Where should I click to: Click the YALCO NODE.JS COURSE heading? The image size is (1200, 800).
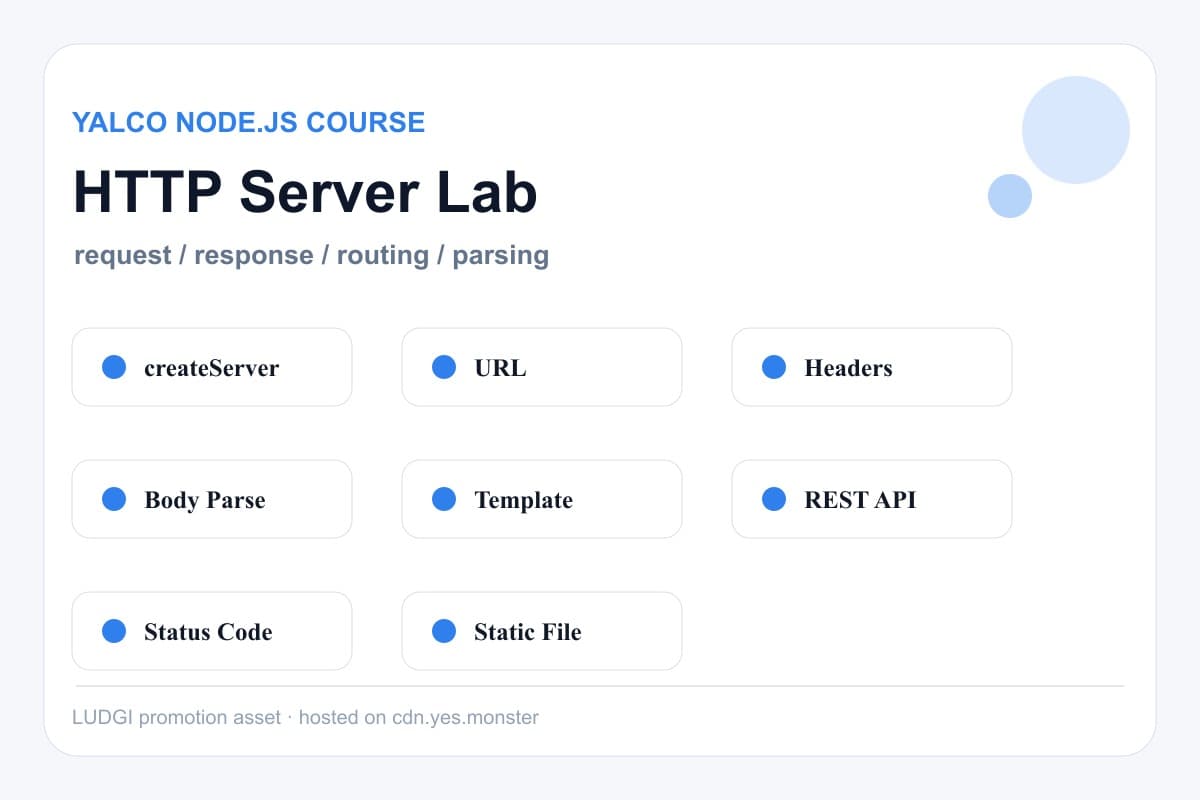[249, 123]
